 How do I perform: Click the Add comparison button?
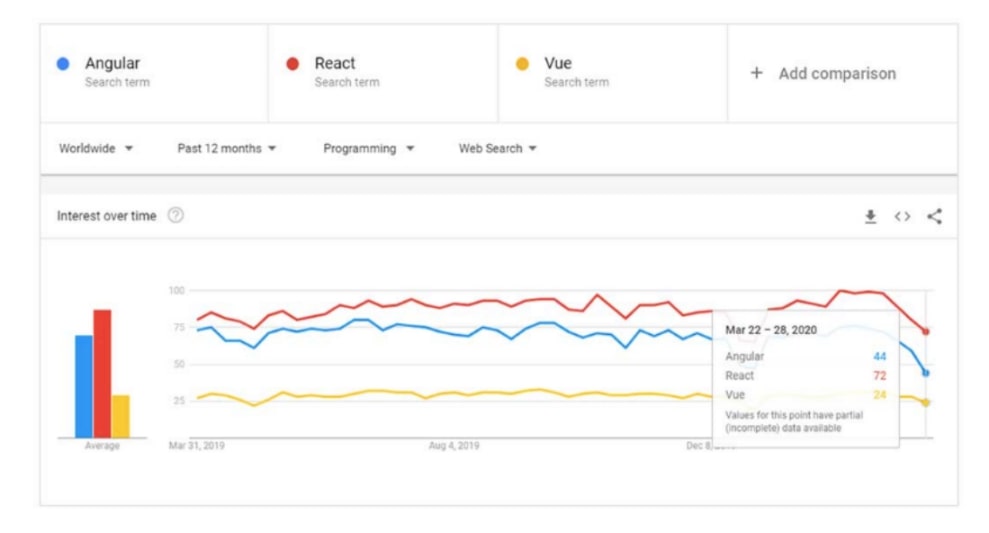837,73
